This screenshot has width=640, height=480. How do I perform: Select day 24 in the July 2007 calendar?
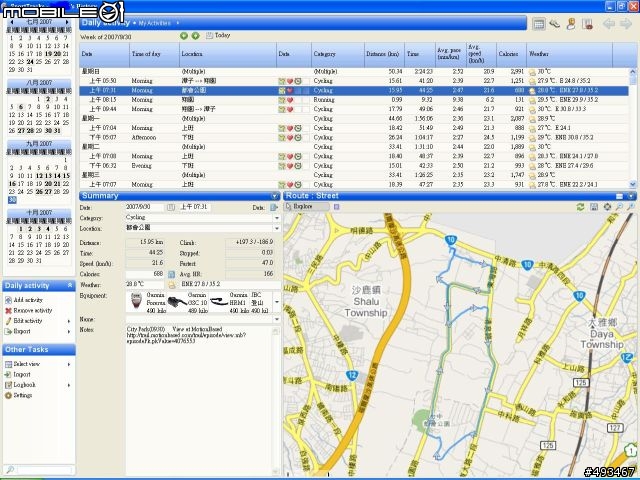[30, 62]
